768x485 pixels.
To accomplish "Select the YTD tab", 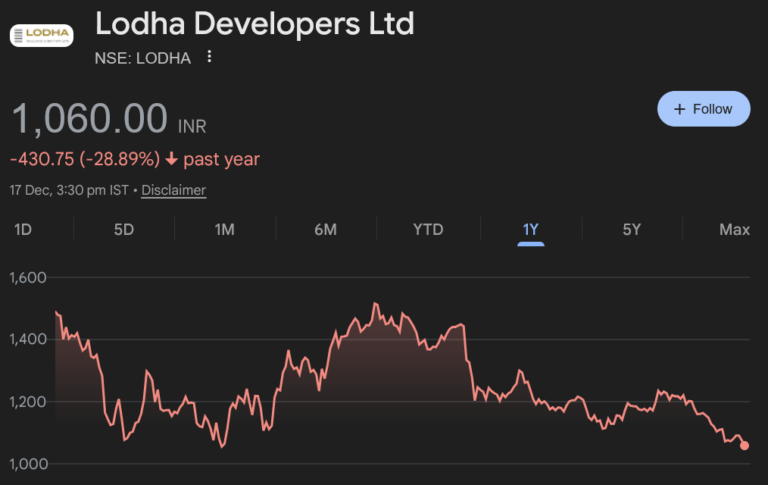I will click(x=428, y=230).
